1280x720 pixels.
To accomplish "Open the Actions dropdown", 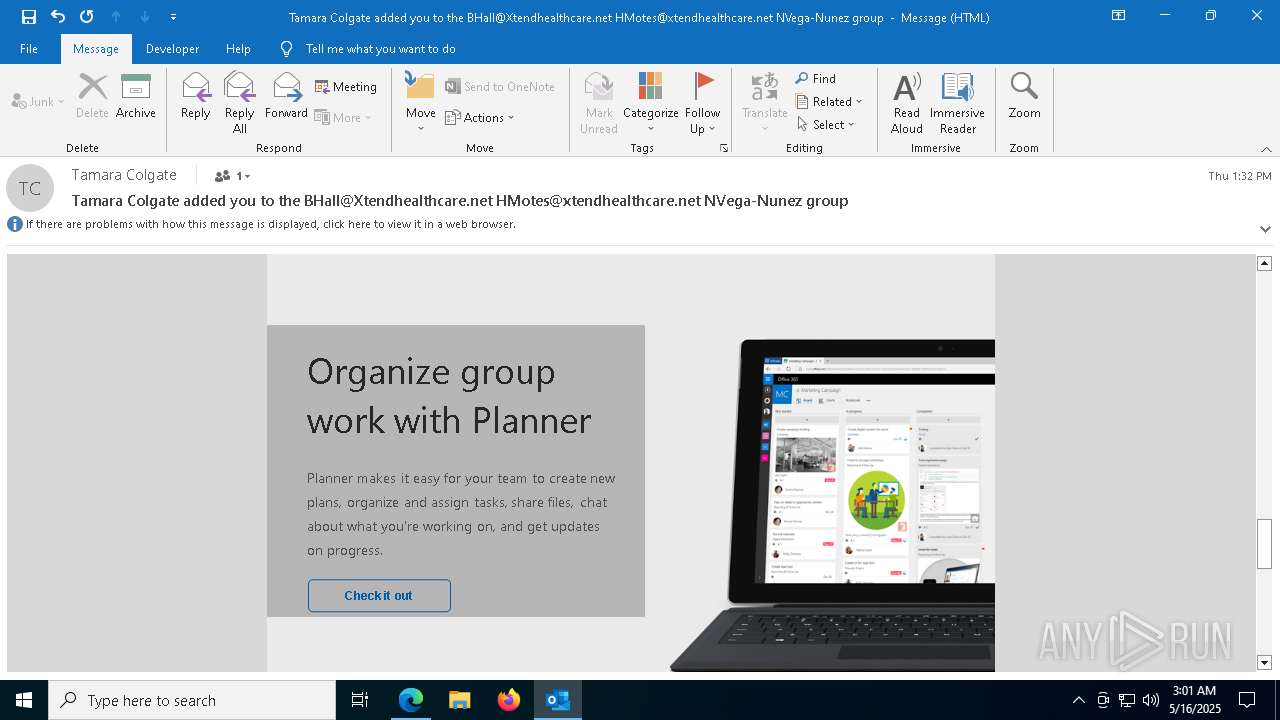I will [480, 117].
